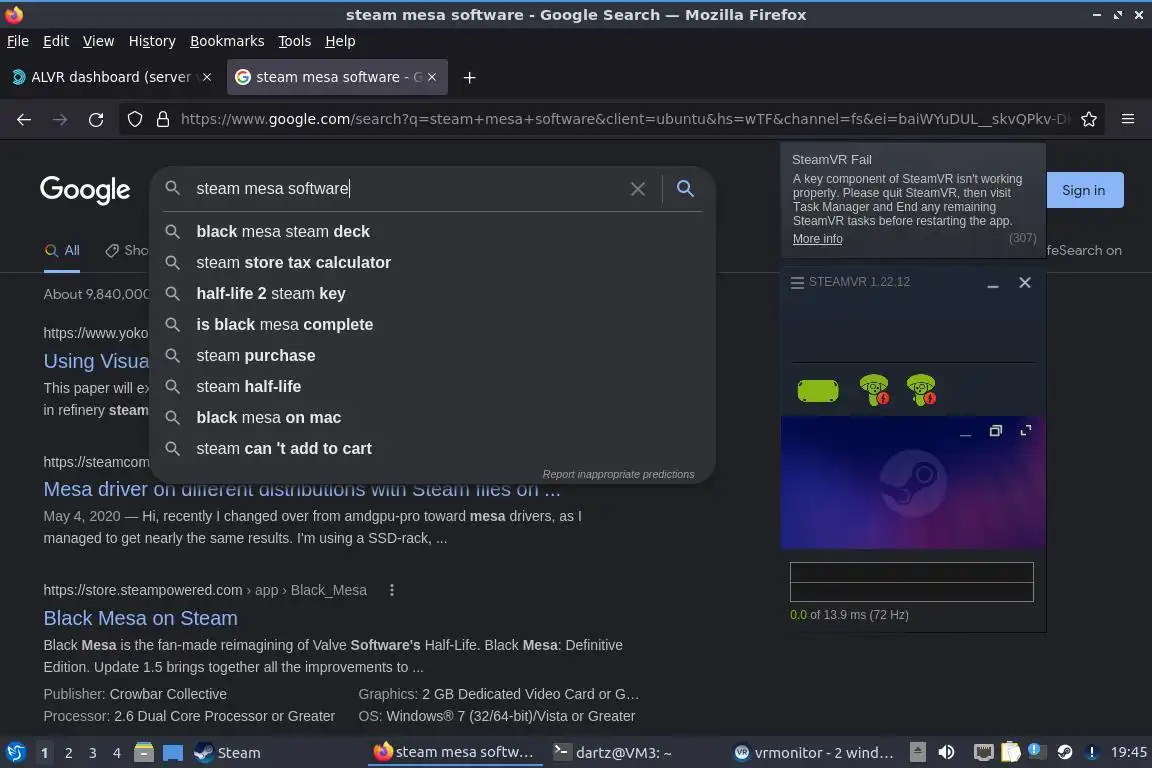The width and height of the screenshot is (1152, 768).
Task: Close the steam mesa software tab
Action: click(x=432, y=77)
